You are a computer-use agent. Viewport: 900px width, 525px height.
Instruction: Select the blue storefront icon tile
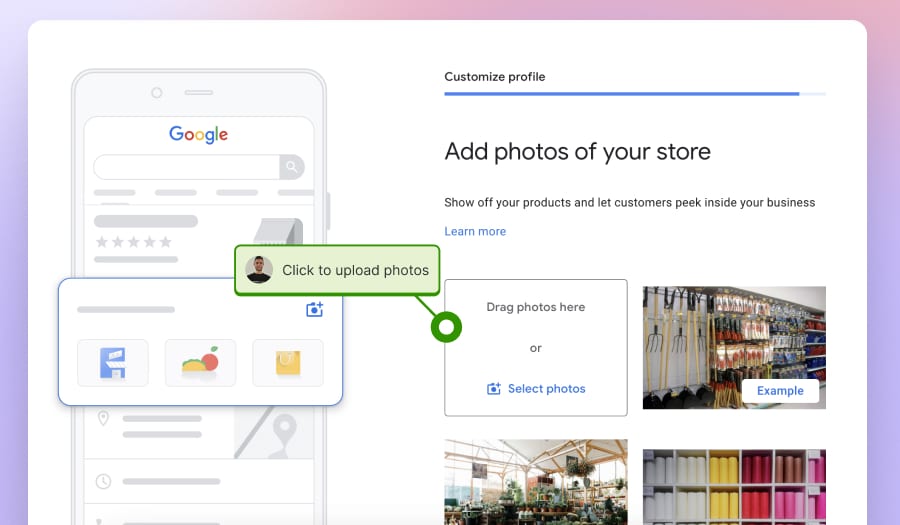pos(112,363)
